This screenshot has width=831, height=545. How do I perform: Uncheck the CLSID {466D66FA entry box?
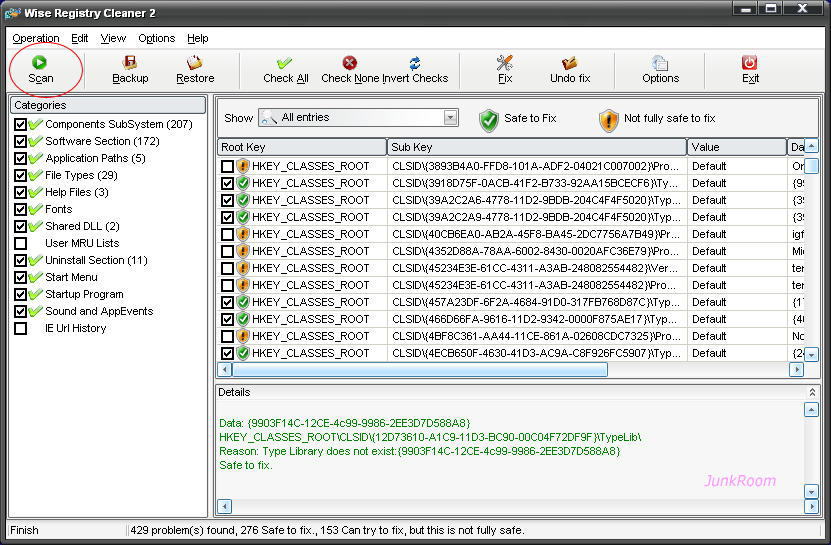(227, 319)
